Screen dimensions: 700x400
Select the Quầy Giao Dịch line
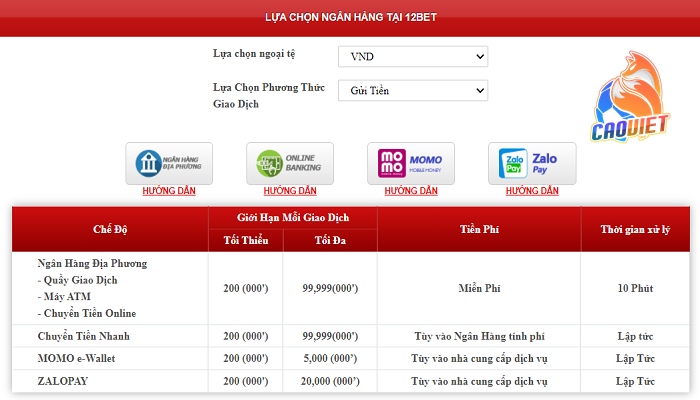point(77,280)
